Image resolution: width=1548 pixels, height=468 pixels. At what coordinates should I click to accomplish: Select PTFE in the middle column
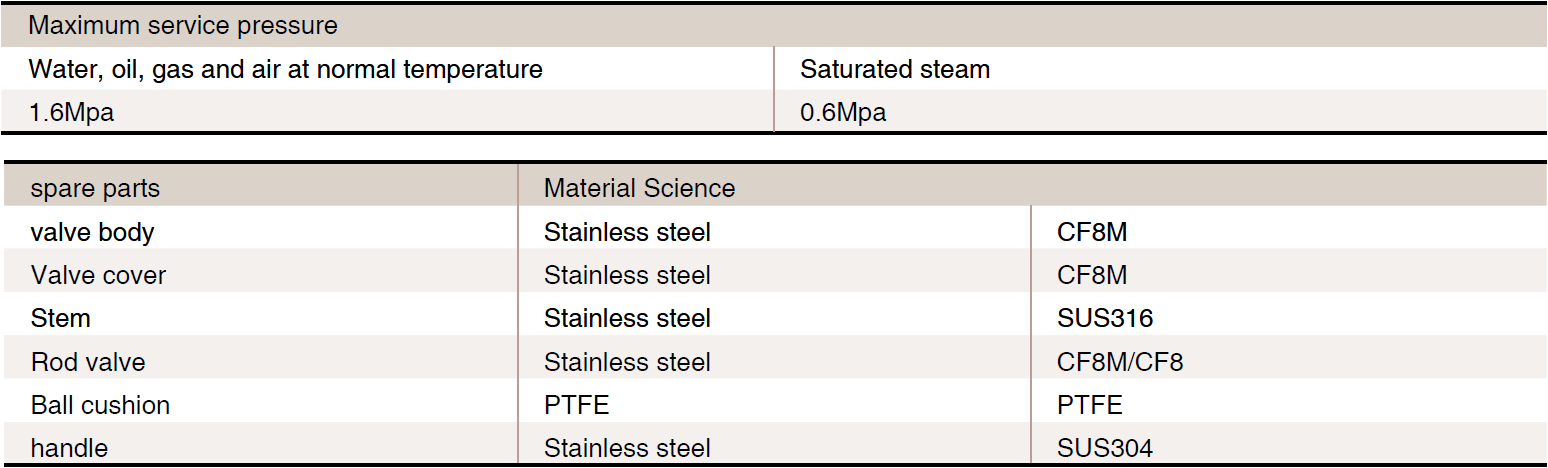[577, 404]
